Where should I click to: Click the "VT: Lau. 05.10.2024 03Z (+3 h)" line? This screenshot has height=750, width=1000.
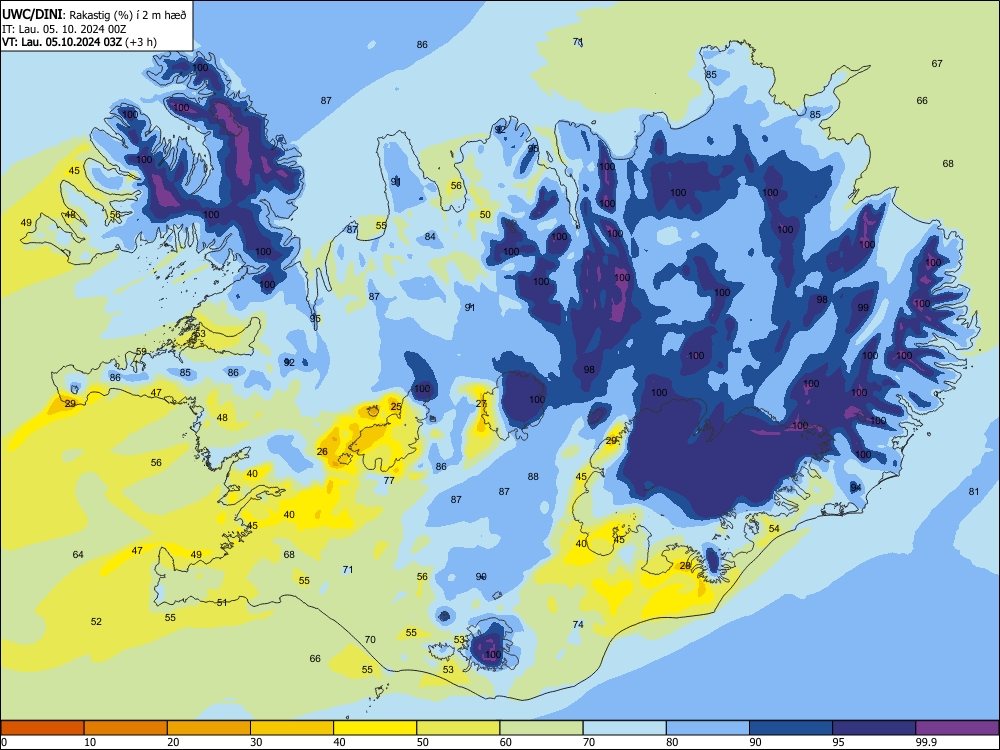click(x=79, y=42)
